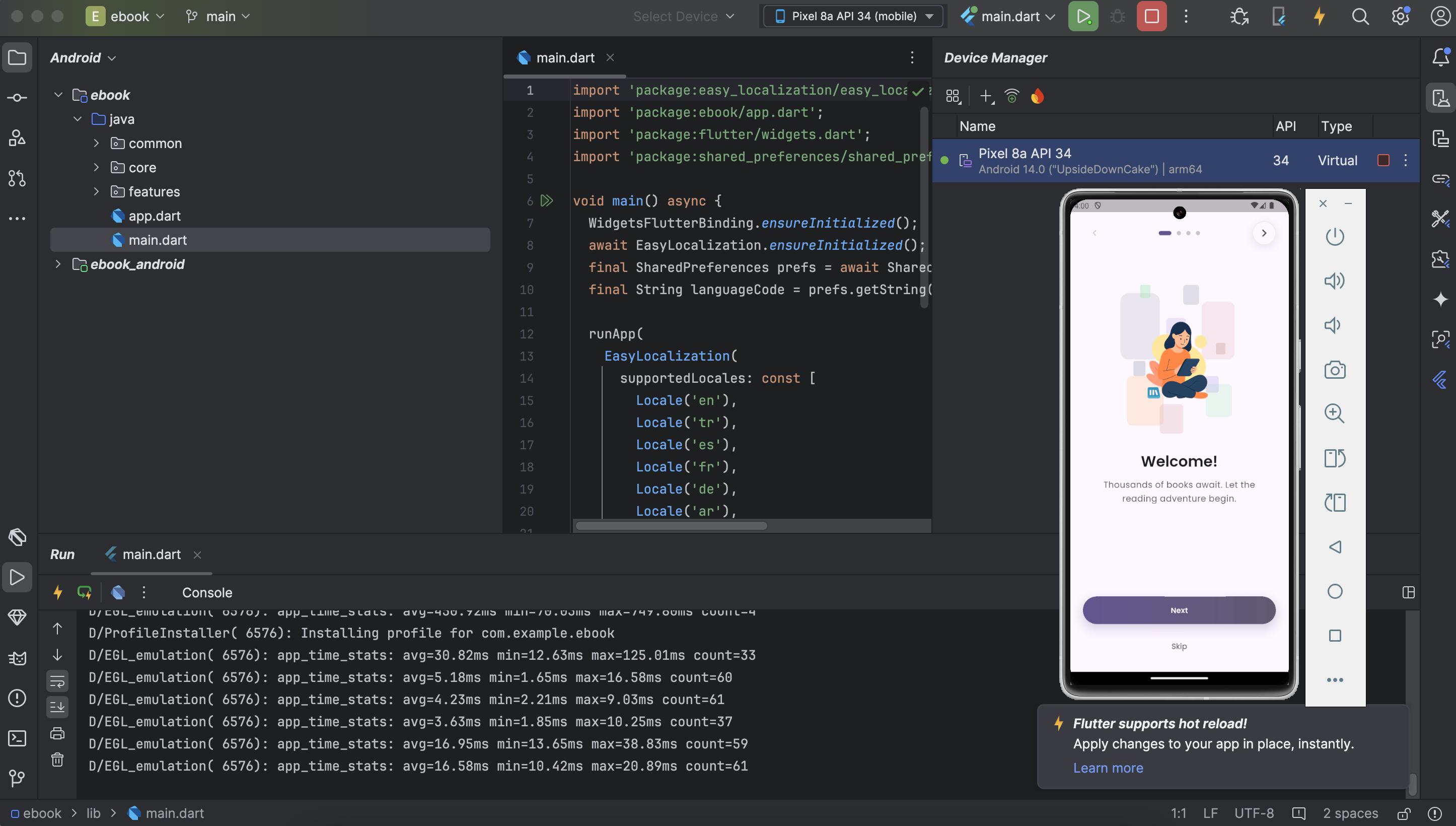Screen dimensions: 1456x826
Task: Stop the running app with the red square
Action: [1151, 17]
